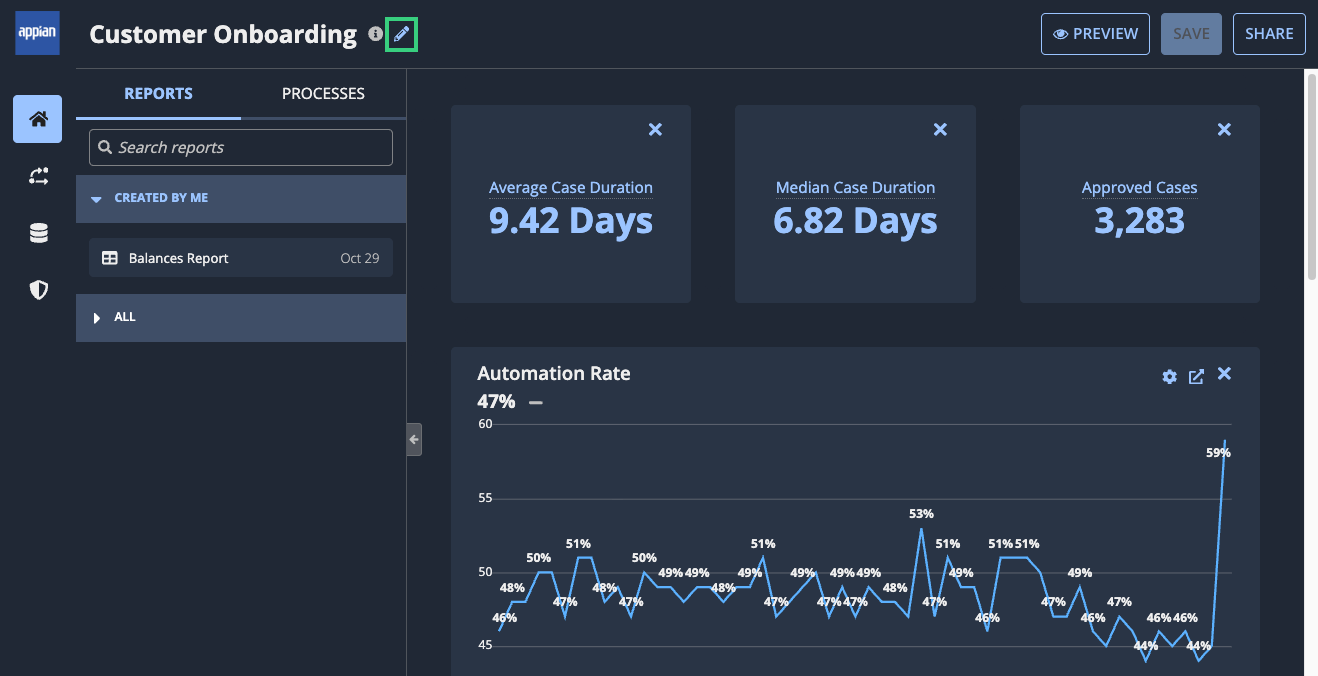Click the info icon beside Customer Onboarding
This screenshot has height=676, width=1318.
coord(375,34)
